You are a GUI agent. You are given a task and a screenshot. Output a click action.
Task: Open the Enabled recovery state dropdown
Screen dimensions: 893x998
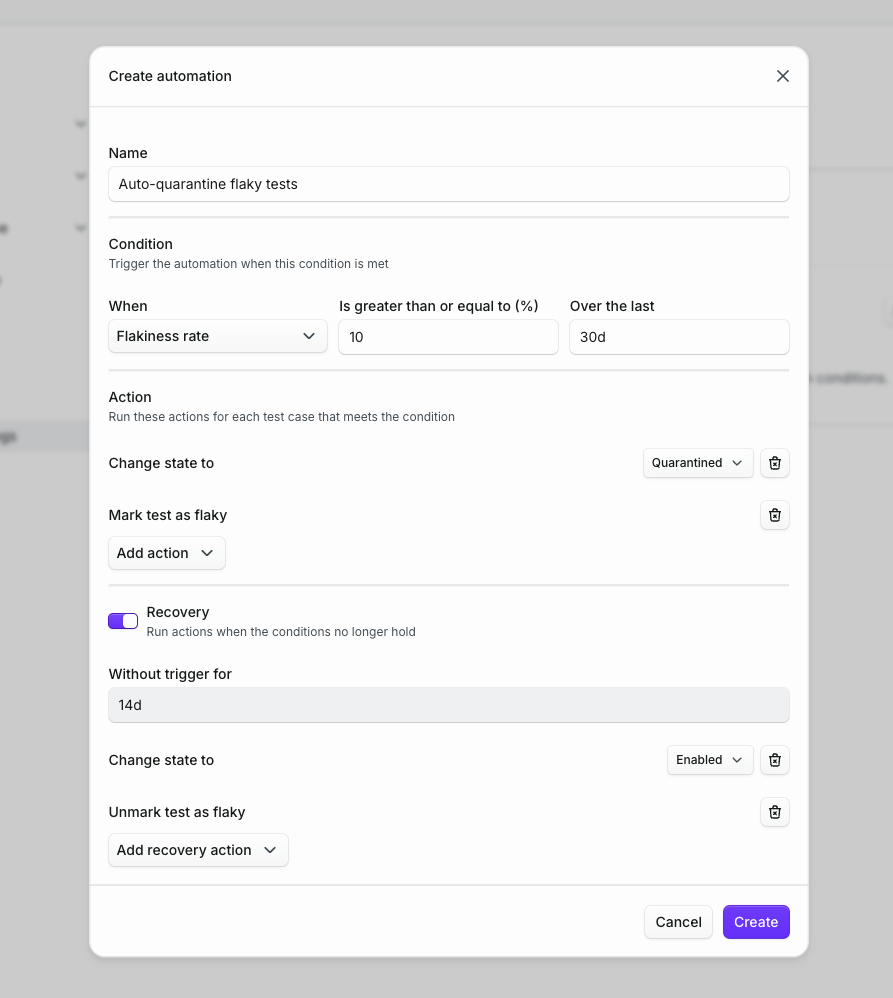coord(710,760)
